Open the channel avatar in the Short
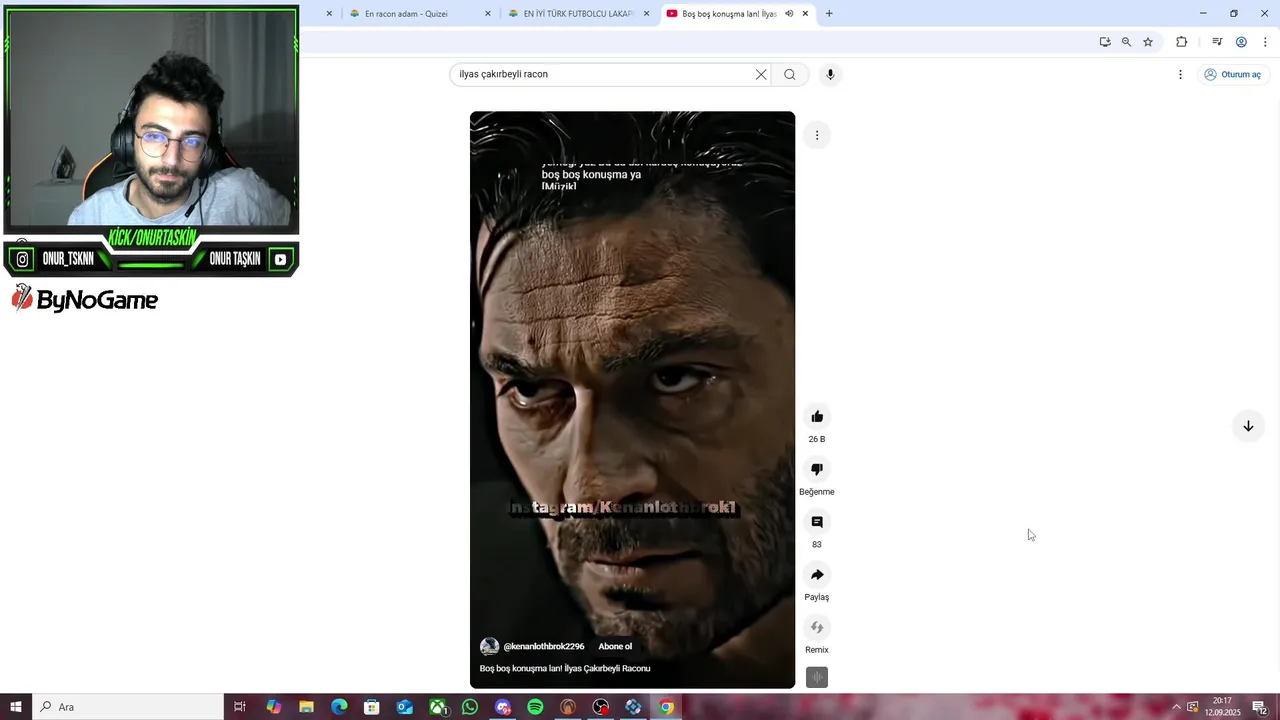 pyautogui.click(x=489, y=647)
